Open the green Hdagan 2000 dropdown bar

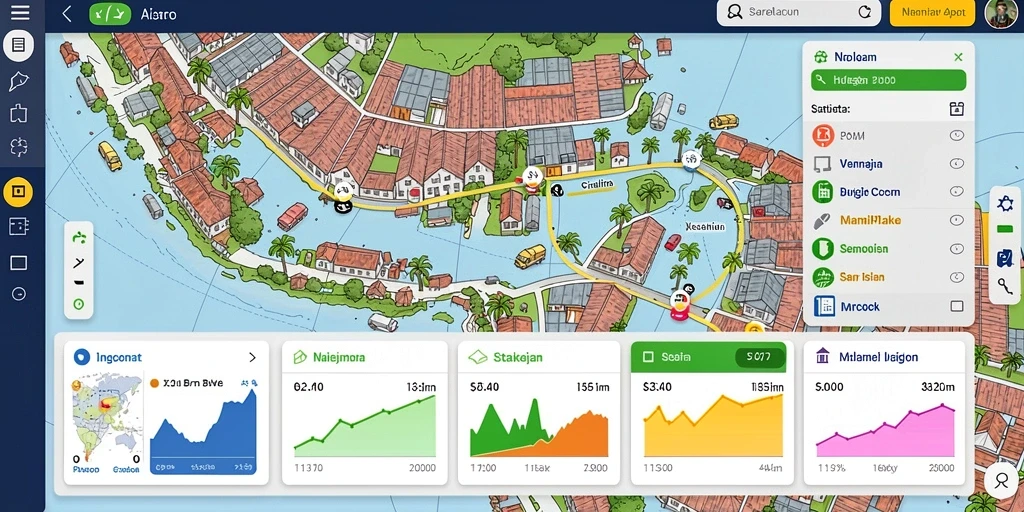coord(888,80)
